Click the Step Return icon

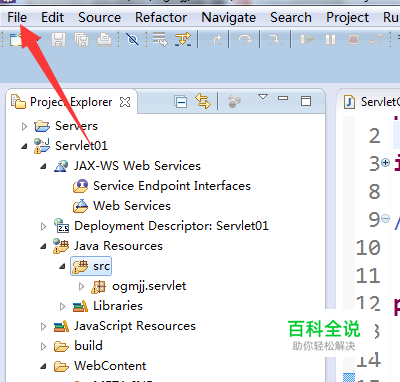[214, 40]
